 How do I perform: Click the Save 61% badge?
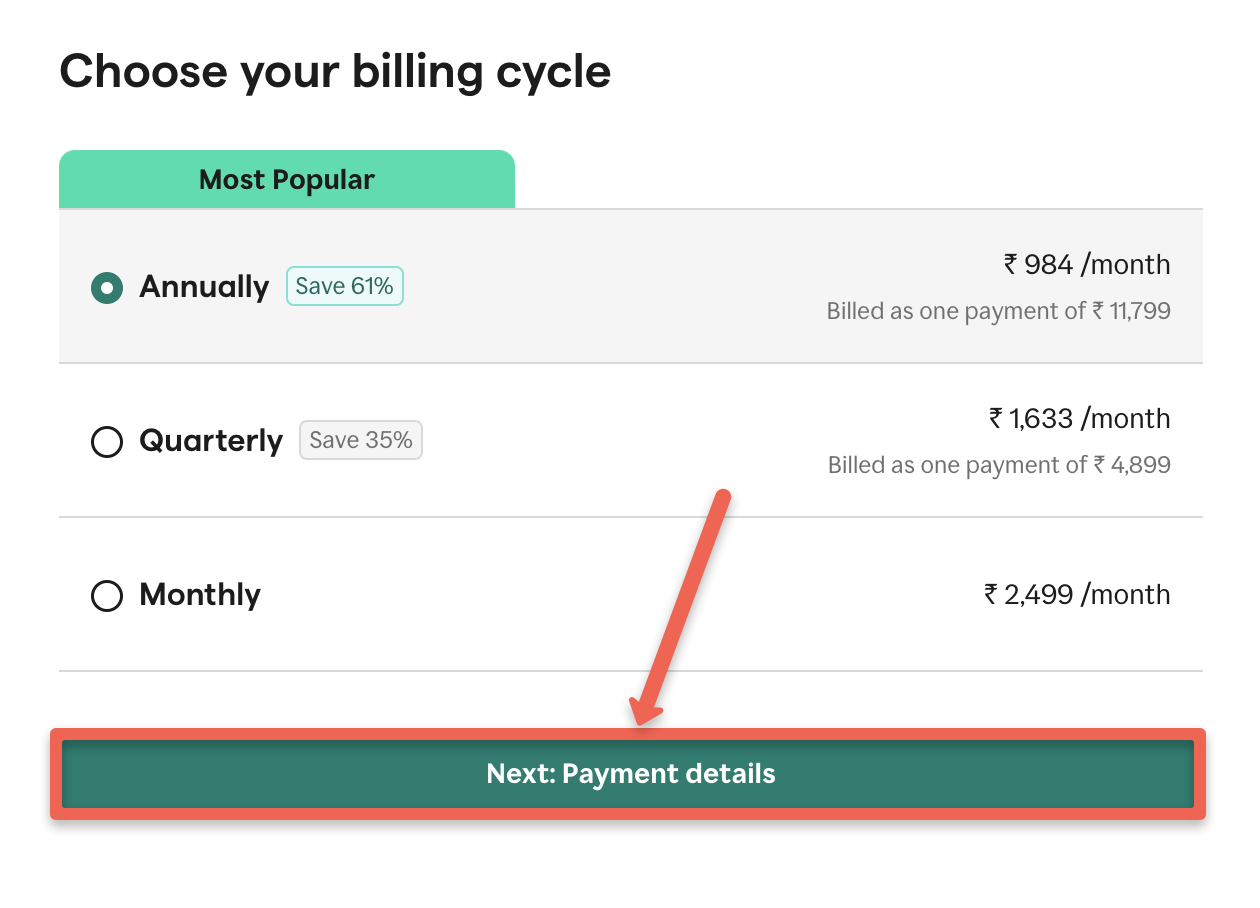[x=344, y=286]
